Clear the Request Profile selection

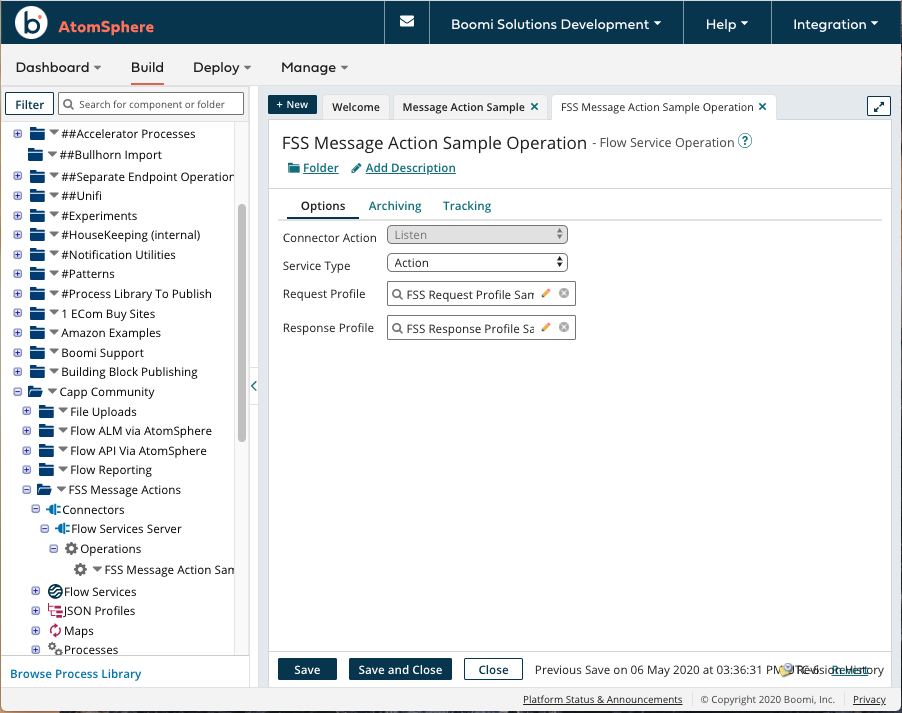click(564, 293)
